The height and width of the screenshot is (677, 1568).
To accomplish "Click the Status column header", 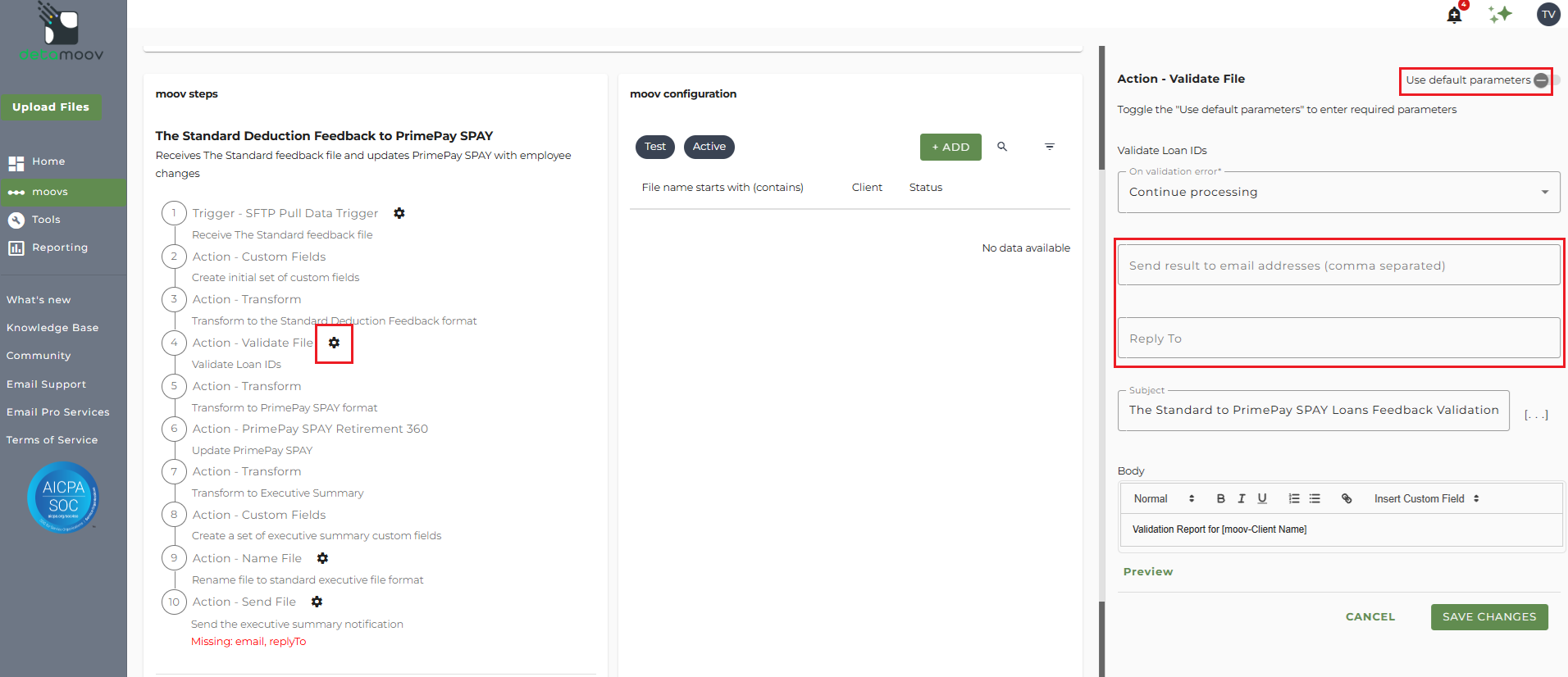I will click(x=926, y=188).
